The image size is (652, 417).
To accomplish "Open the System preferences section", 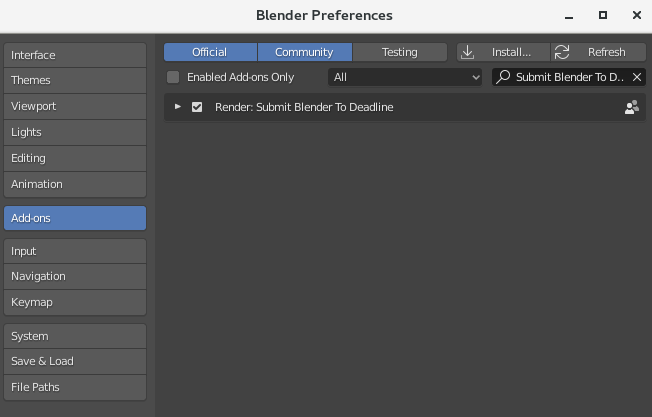I will coord(75,336).
